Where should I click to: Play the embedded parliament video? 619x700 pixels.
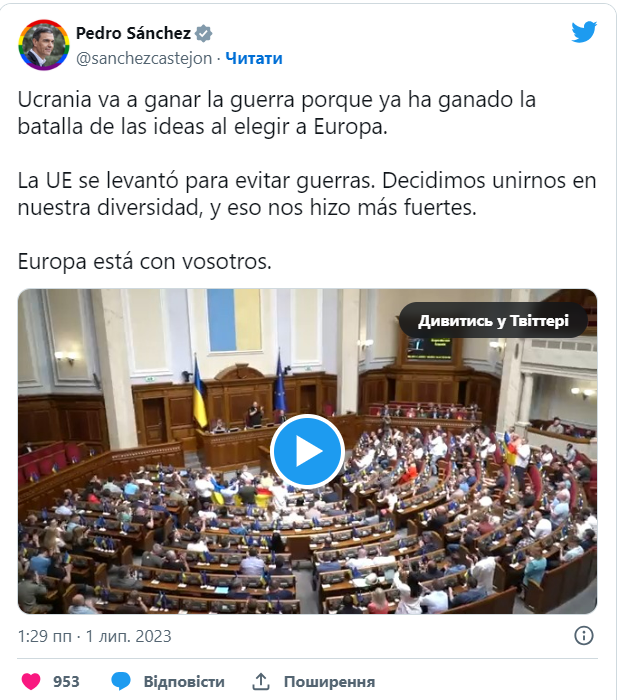coord(307,451)
